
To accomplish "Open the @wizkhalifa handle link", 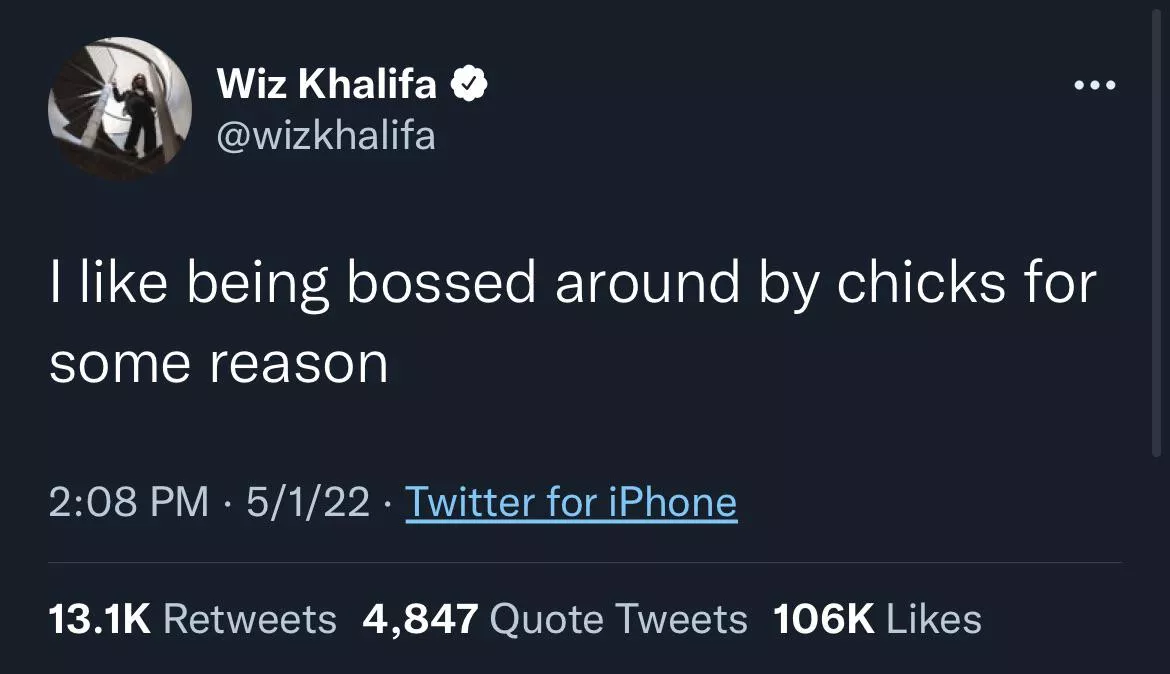I will pyautogui.click(x=326, y=134).
